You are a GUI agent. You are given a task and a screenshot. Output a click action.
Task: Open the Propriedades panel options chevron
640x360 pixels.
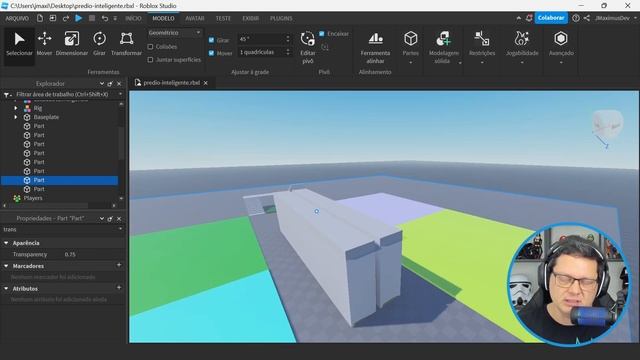(102, 219)
